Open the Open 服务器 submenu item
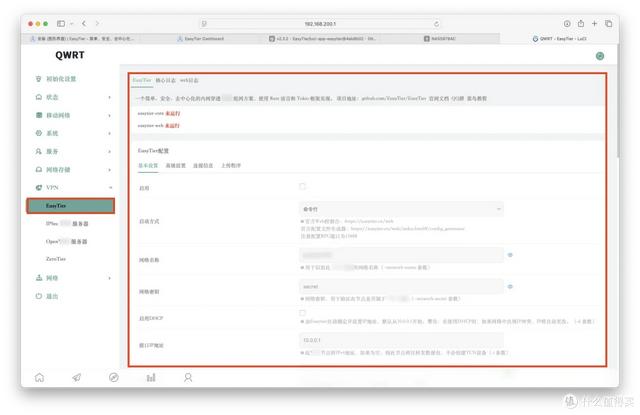The height and width of the screenshot is (415, 640). point(67,242)
